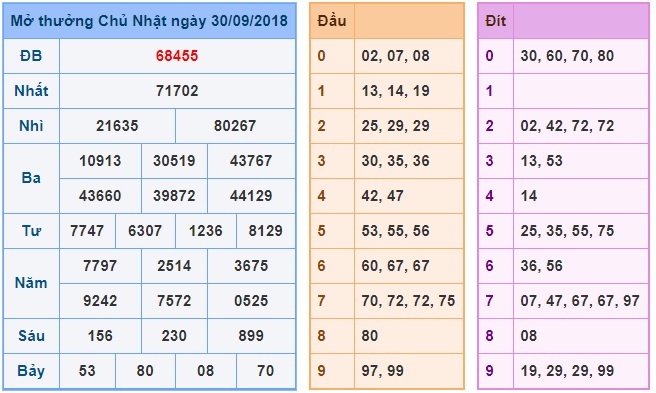Click value 80 in Đầu table row 8
This screenshot has height=393, width=656.
point(370,336)
